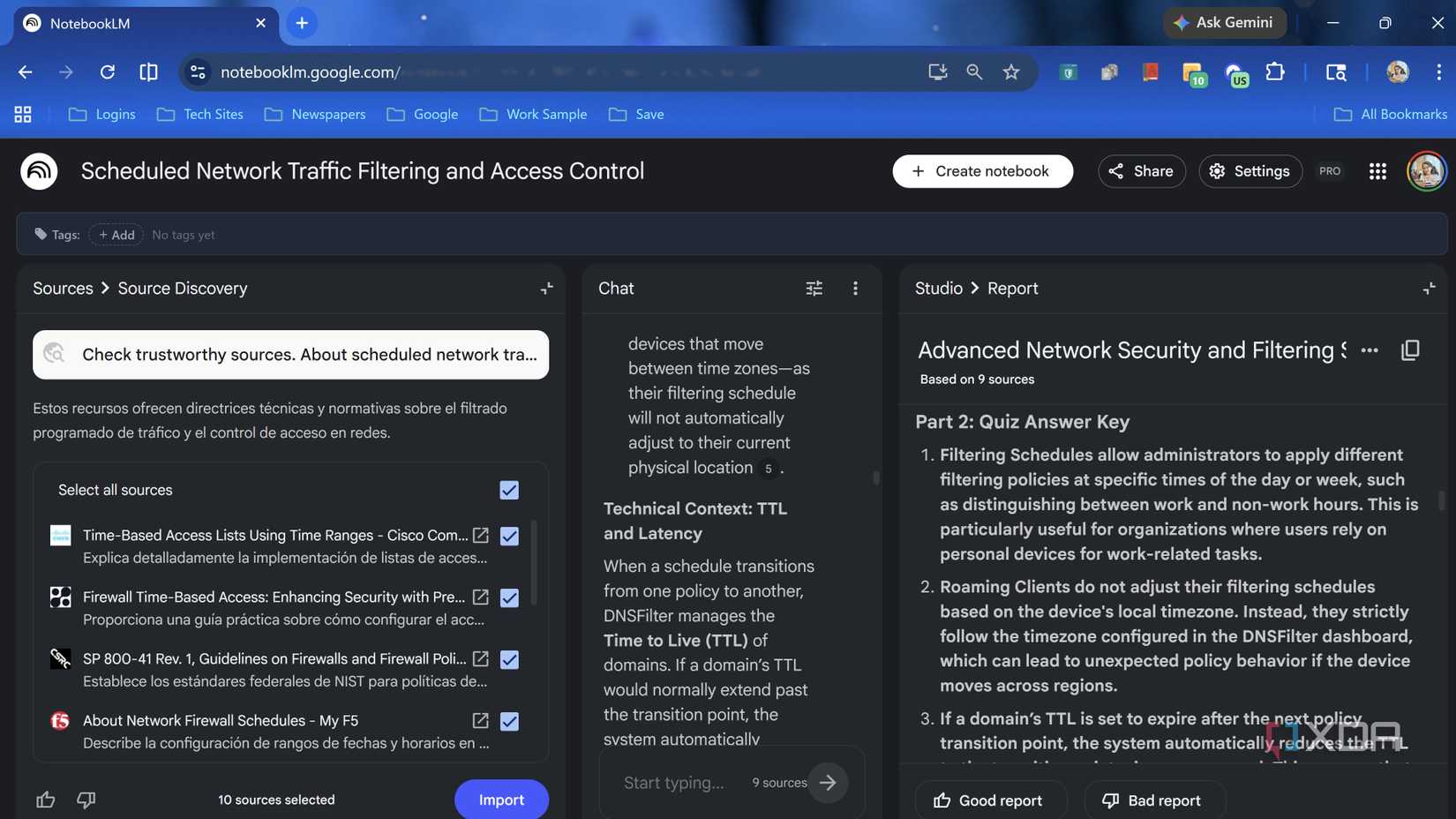Click the NotebookLM logo icon
The image size is (1456, 819).
[x=39, y=171]
